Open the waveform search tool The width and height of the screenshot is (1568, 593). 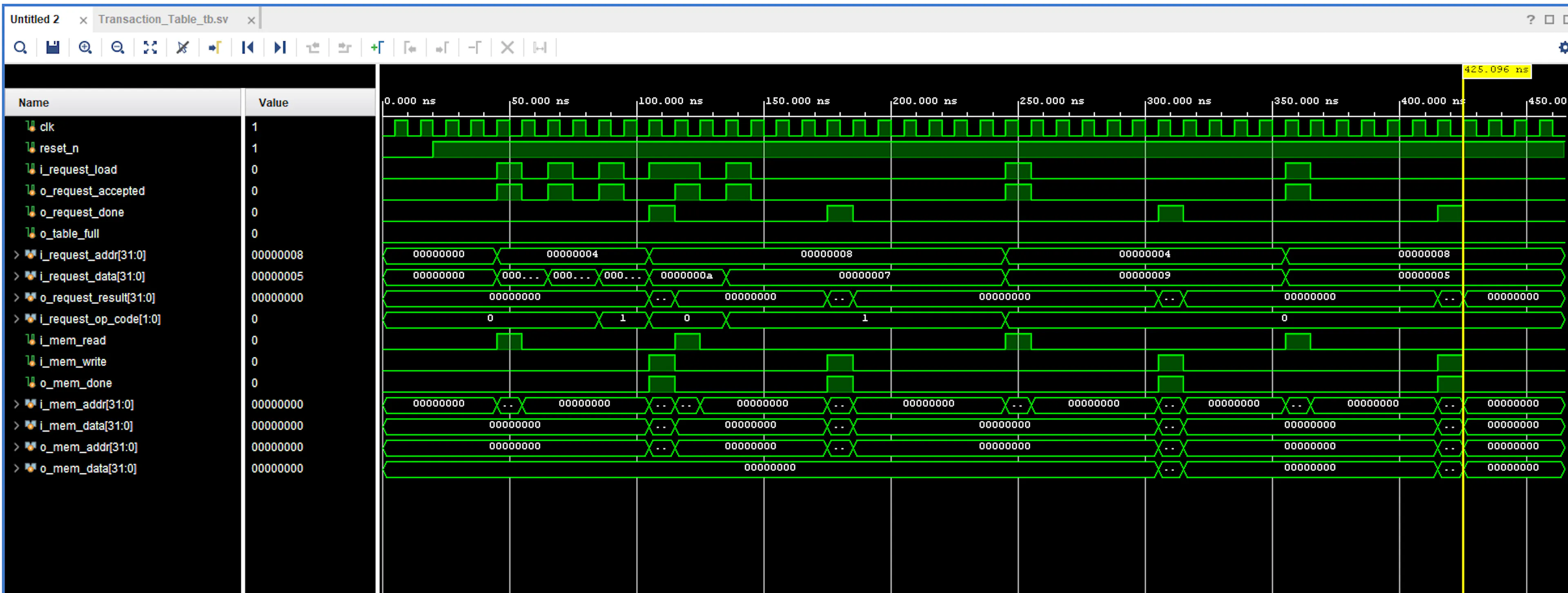click(x=21, y=47)
